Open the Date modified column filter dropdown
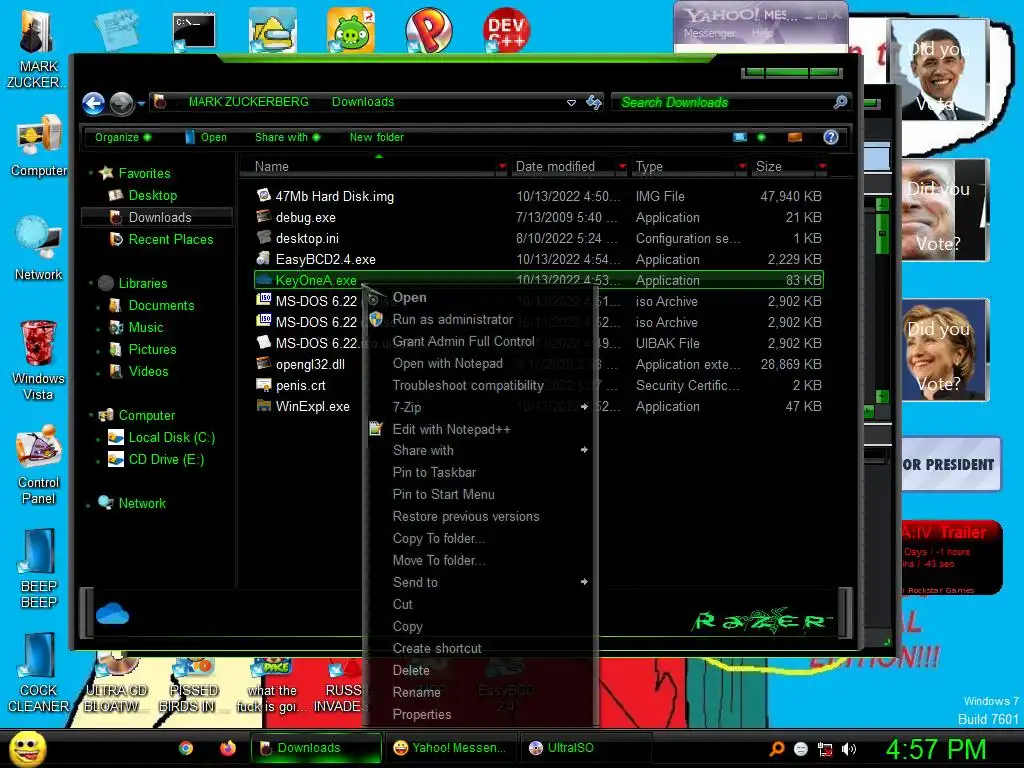The height and width of the screenshot is (768, 1024). click(x=622, y=167)
